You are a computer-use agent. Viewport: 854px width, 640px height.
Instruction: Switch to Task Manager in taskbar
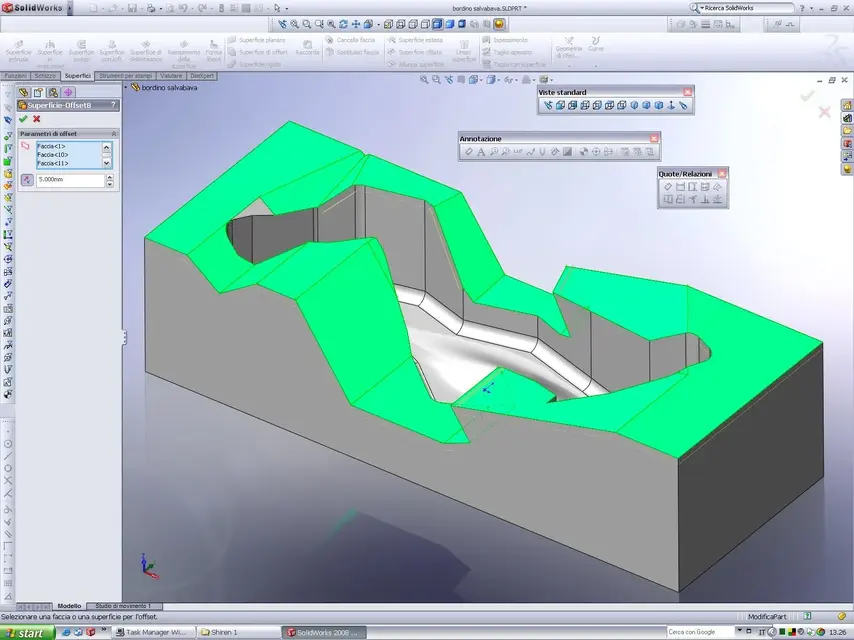point(152,632)
